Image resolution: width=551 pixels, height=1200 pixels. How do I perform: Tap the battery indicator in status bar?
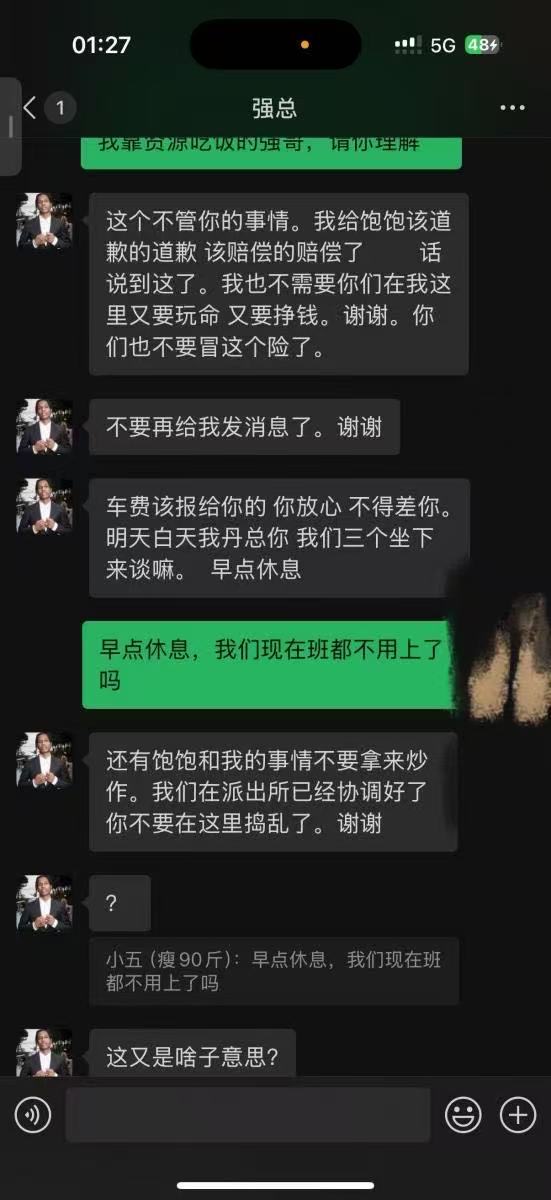[481, 45]
